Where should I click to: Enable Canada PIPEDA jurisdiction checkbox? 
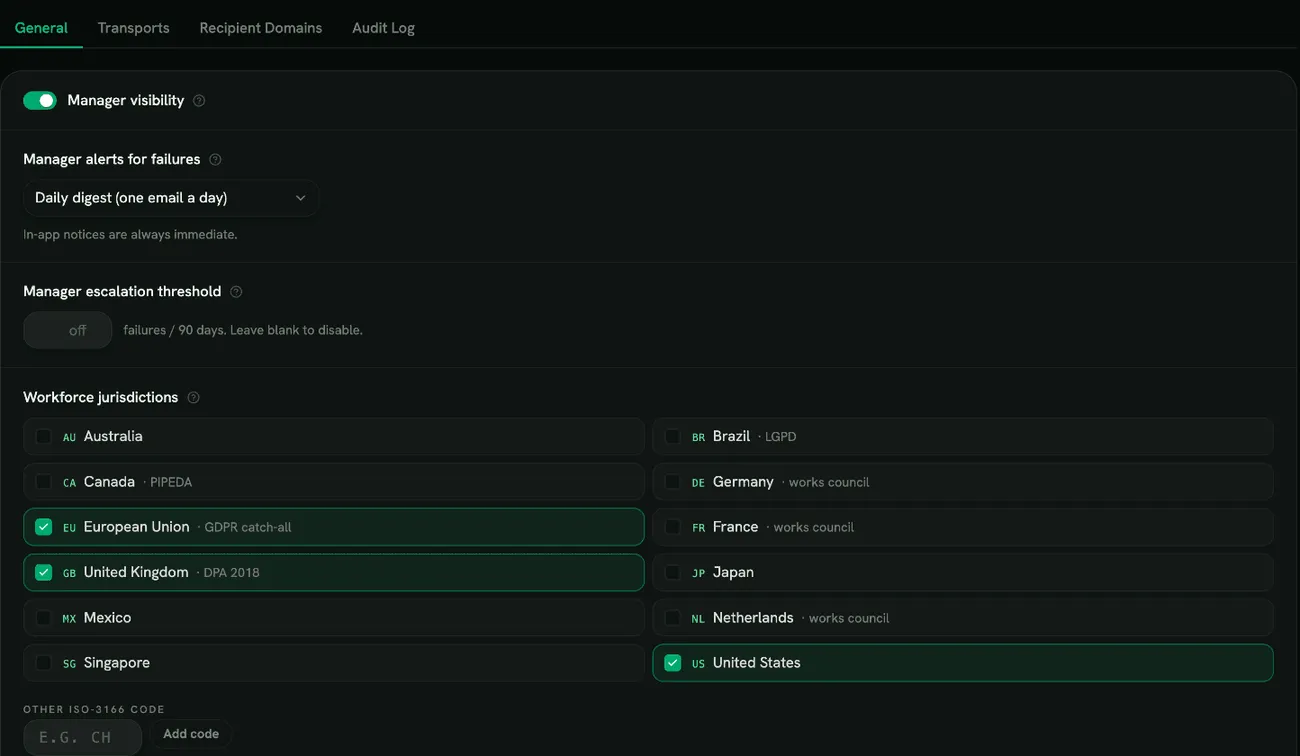44,482
